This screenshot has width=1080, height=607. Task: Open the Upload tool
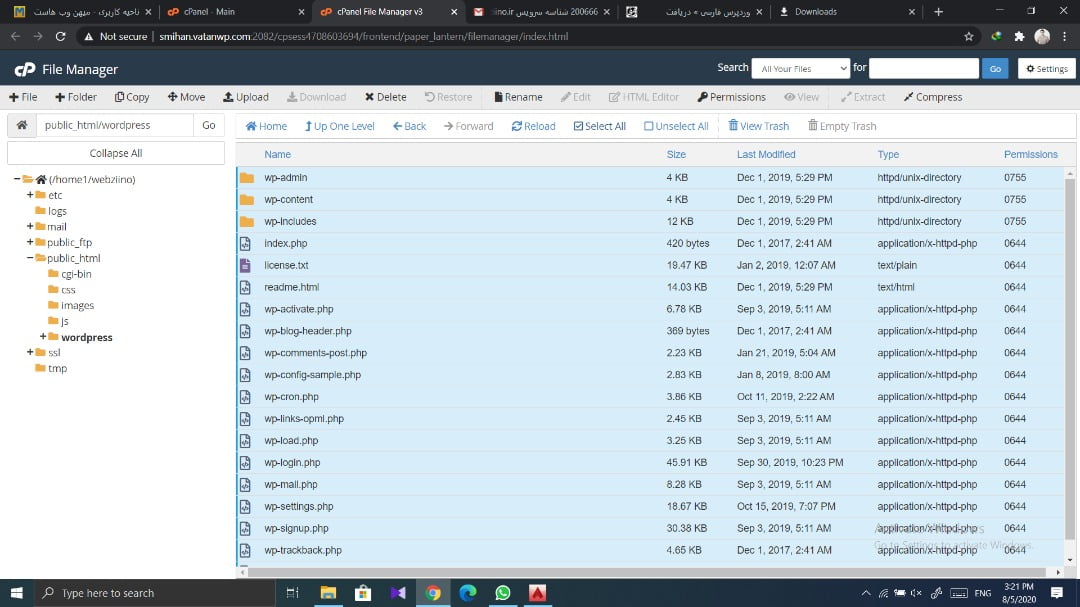(x=246, y=97)
